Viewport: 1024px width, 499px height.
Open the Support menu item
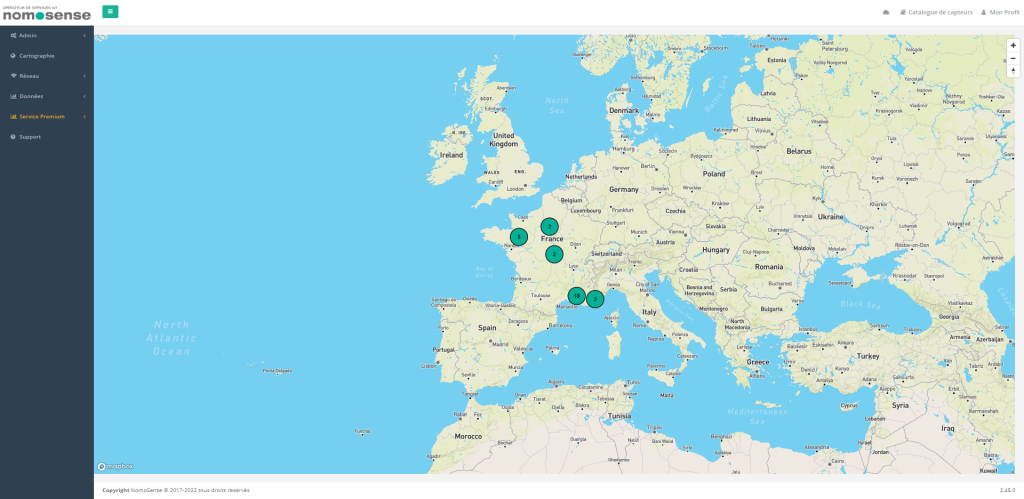point(30,136)
